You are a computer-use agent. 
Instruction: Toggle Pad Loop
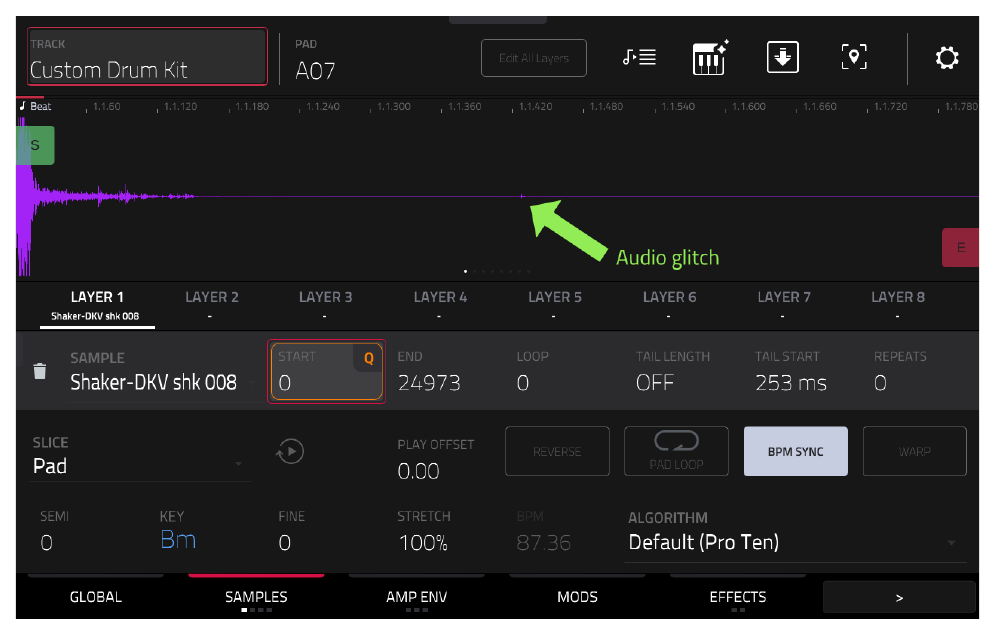pos(676,451)
